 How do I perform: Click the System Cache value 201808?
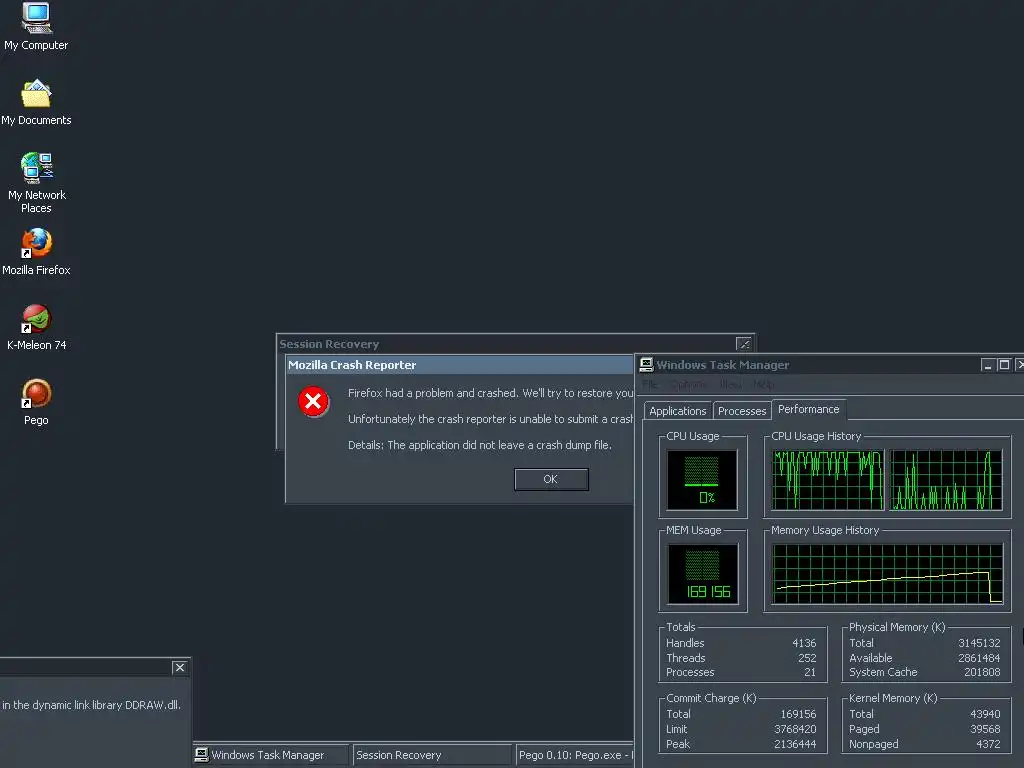(982, 672)
